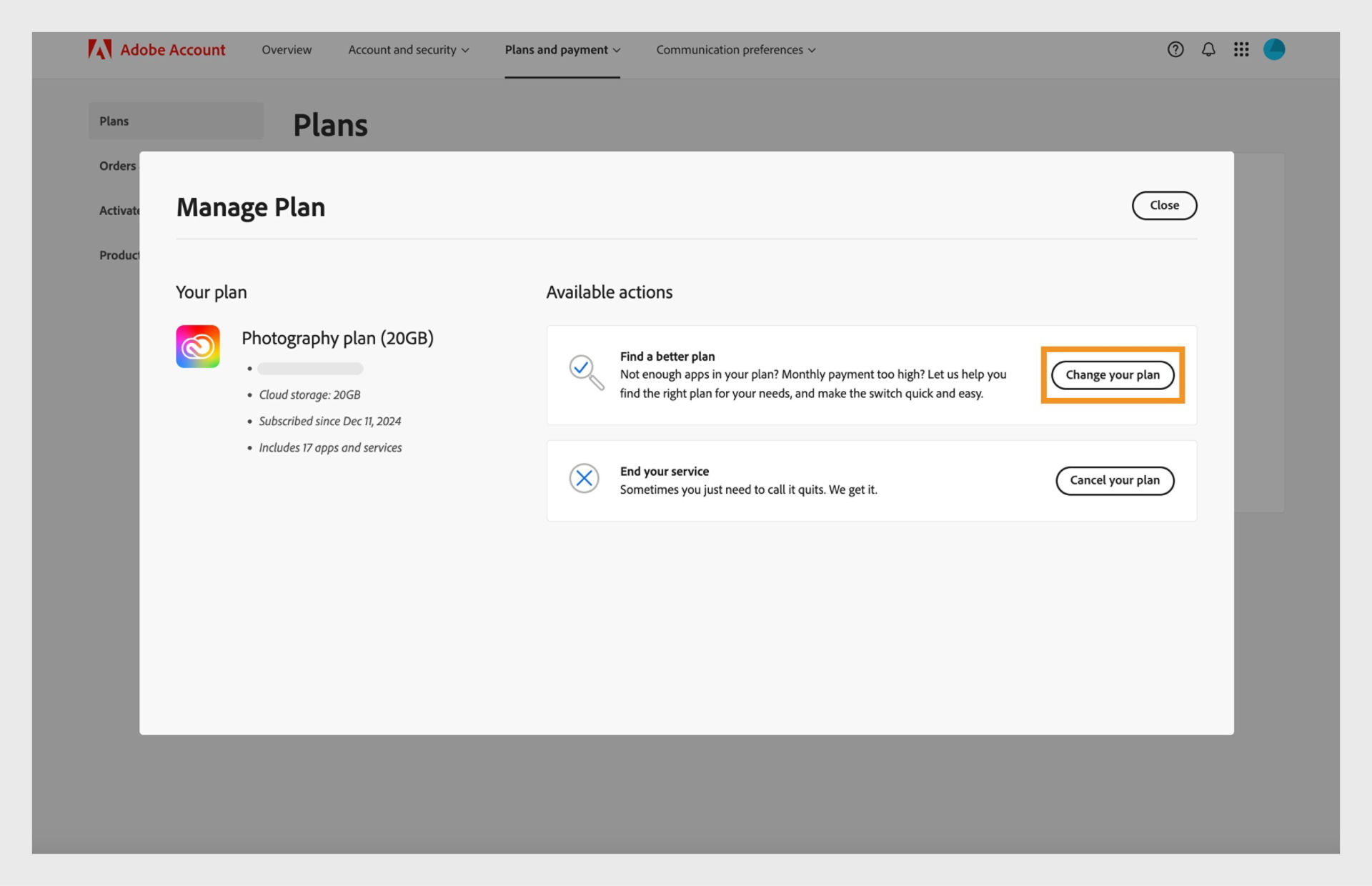
Task: Click the Cancel your plan button
Action: (x=1114, y=479)
